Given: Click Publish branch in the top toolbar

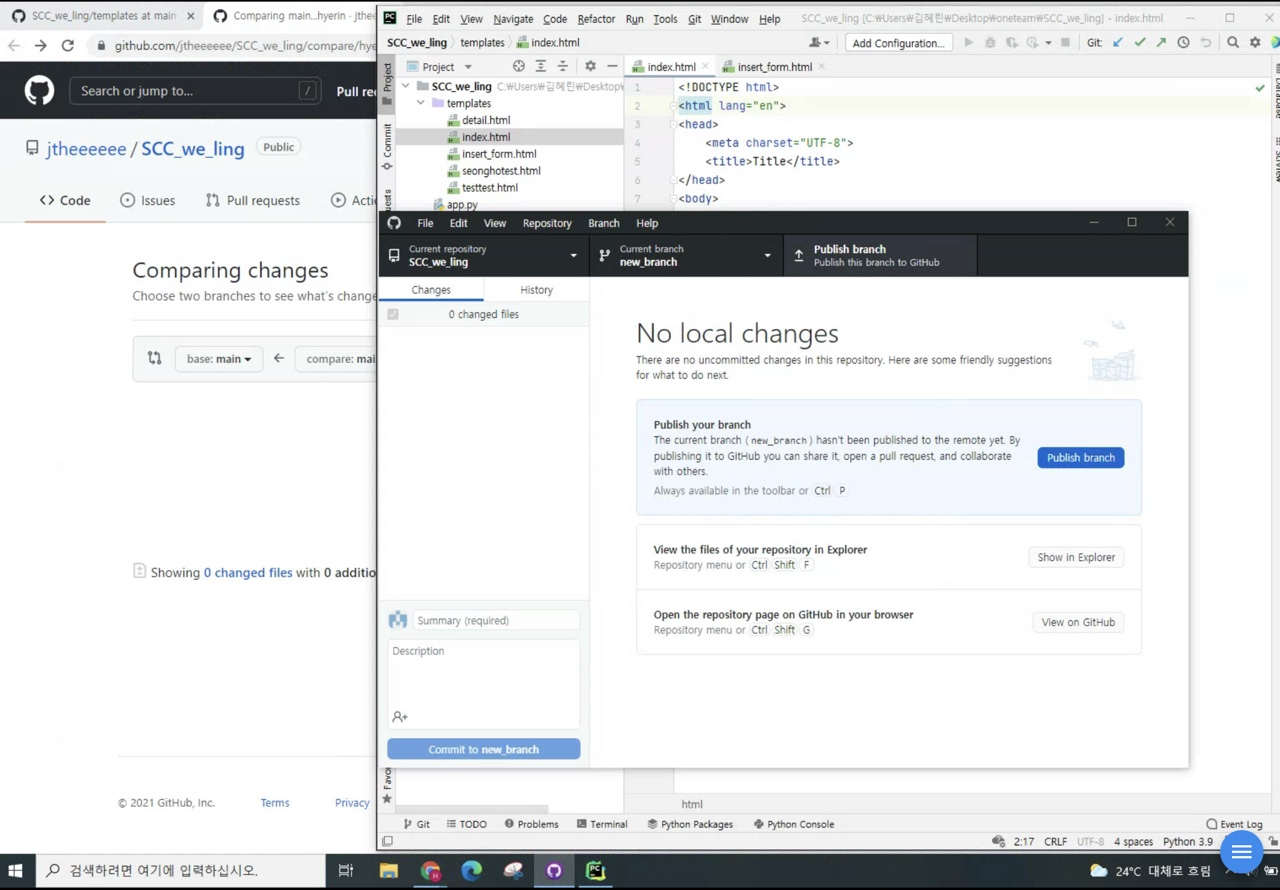Looking at the screenshot, I should [880, 256].
